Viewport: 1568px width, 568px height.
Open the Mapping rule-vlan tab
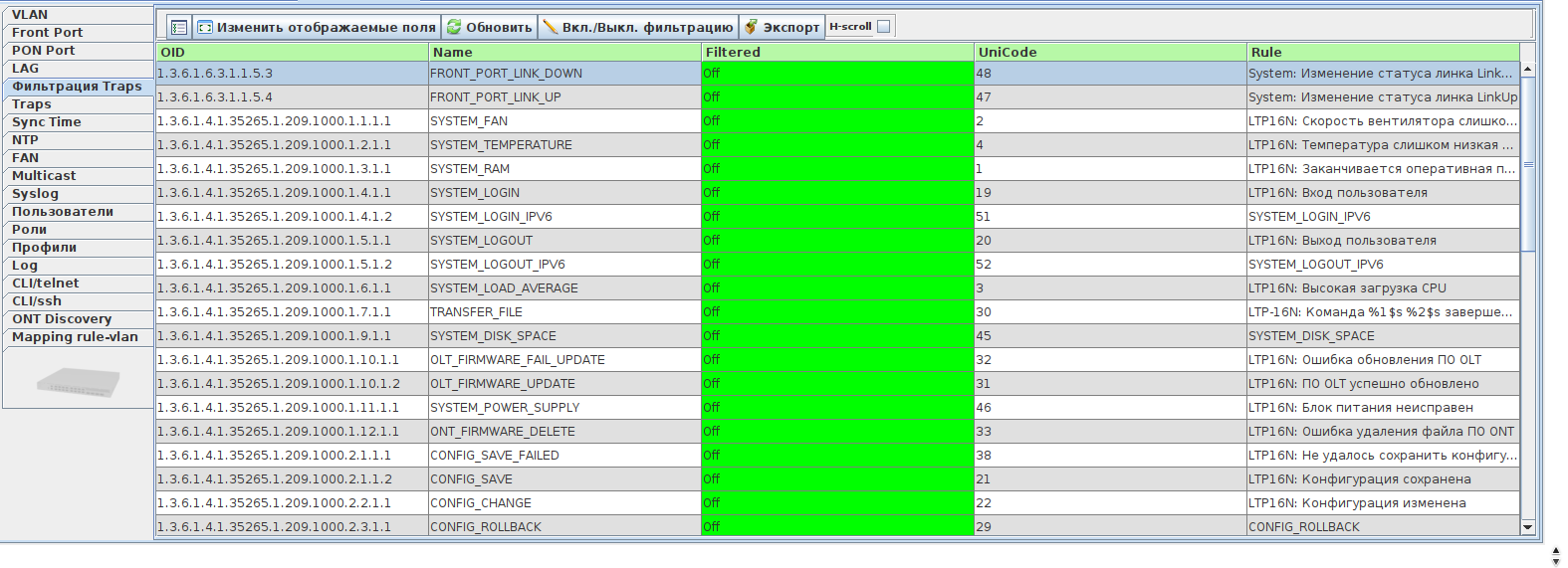[x=79, y=337]
